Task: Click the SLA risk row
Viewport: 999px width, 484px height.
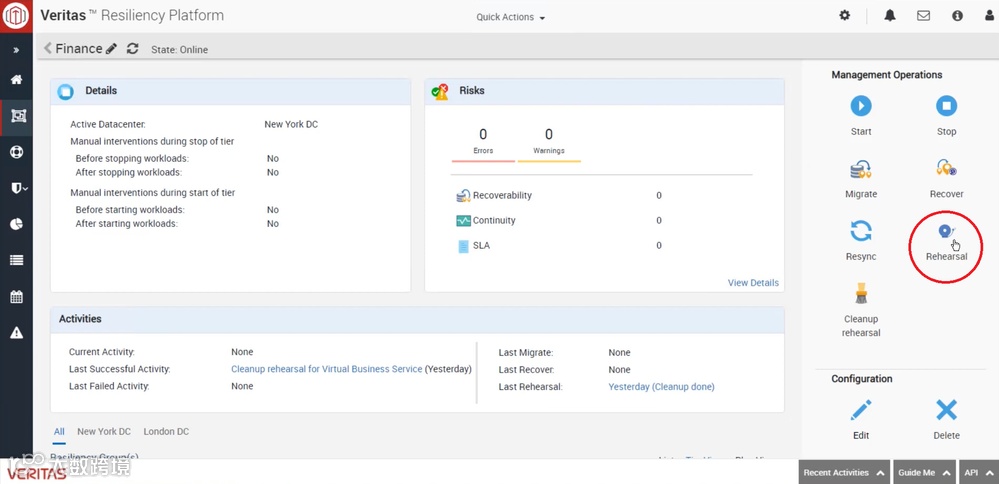Action: [x=561, y=245]
